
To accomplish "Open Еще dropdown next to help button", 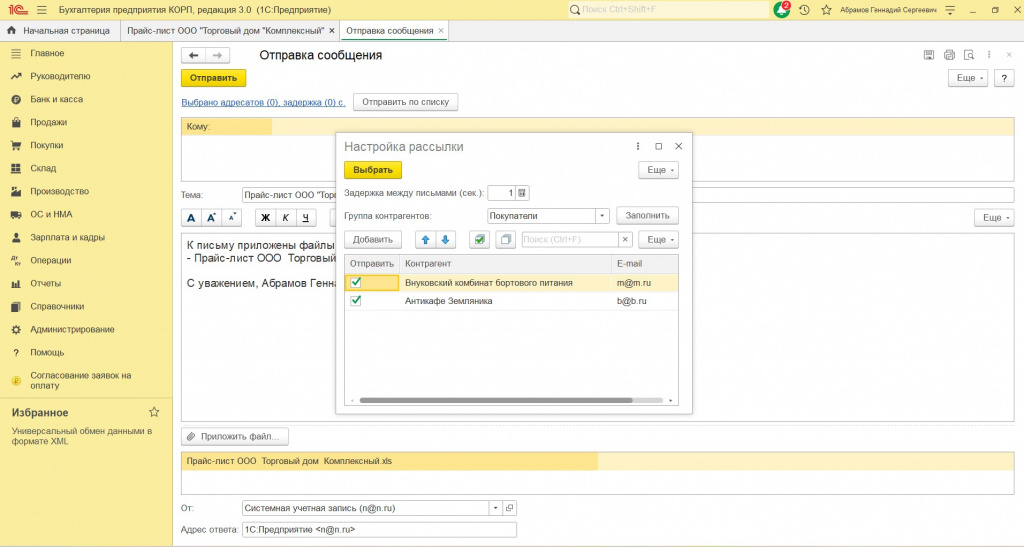I will (968, 78).
